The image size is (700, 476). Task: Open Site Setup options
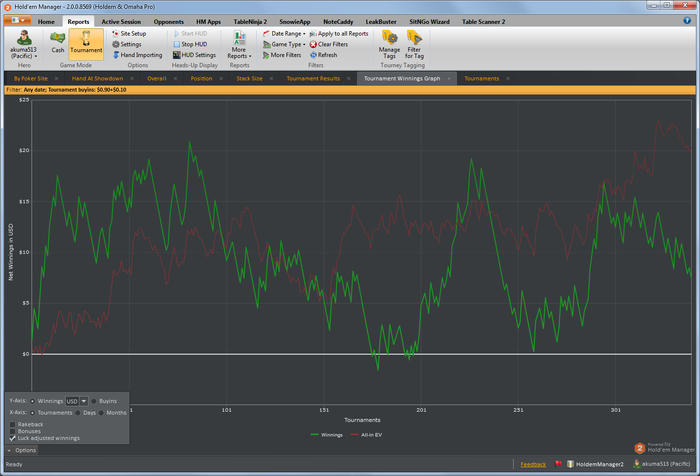pyautogui.click(x=132, y=33)
